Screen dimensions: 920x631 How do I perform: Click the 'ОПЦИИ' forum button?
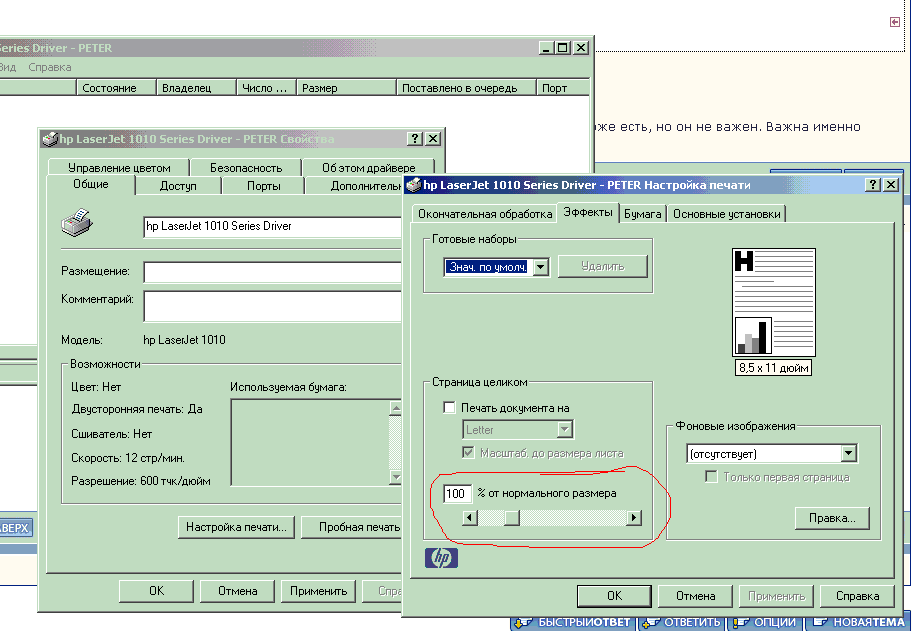pyautogui.click(x=765, y=622)
